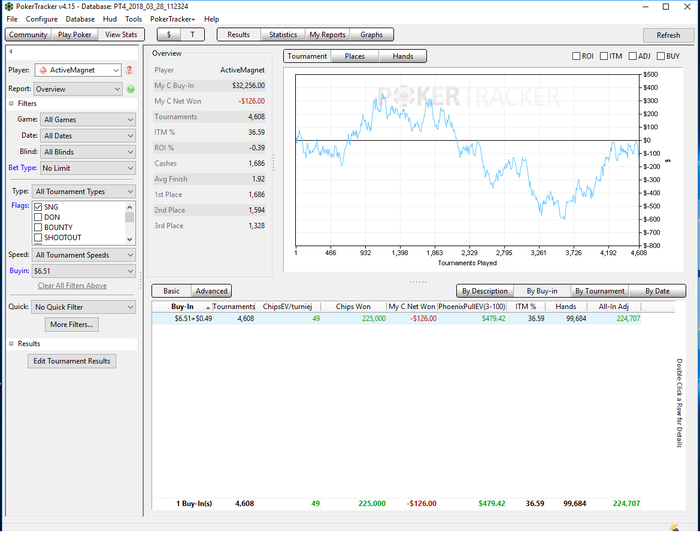Enable the ITM graph checkbox
This screenshot has width=700, height=539.
point(604,56)
